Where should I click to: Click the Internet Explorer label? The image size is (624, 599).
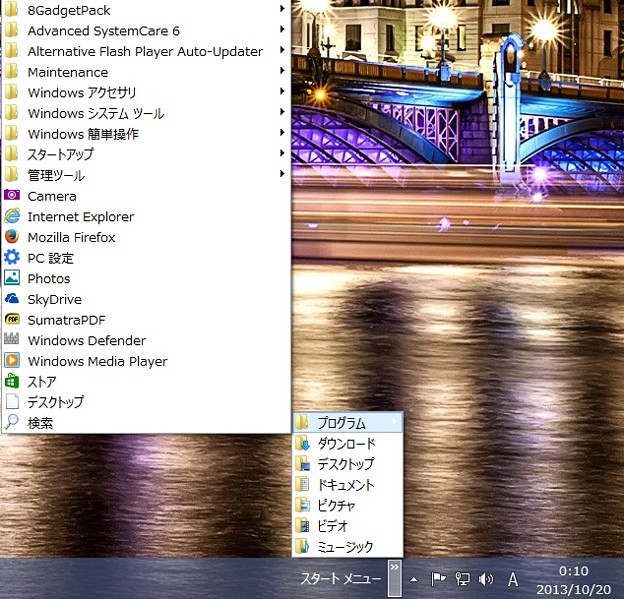81,217
